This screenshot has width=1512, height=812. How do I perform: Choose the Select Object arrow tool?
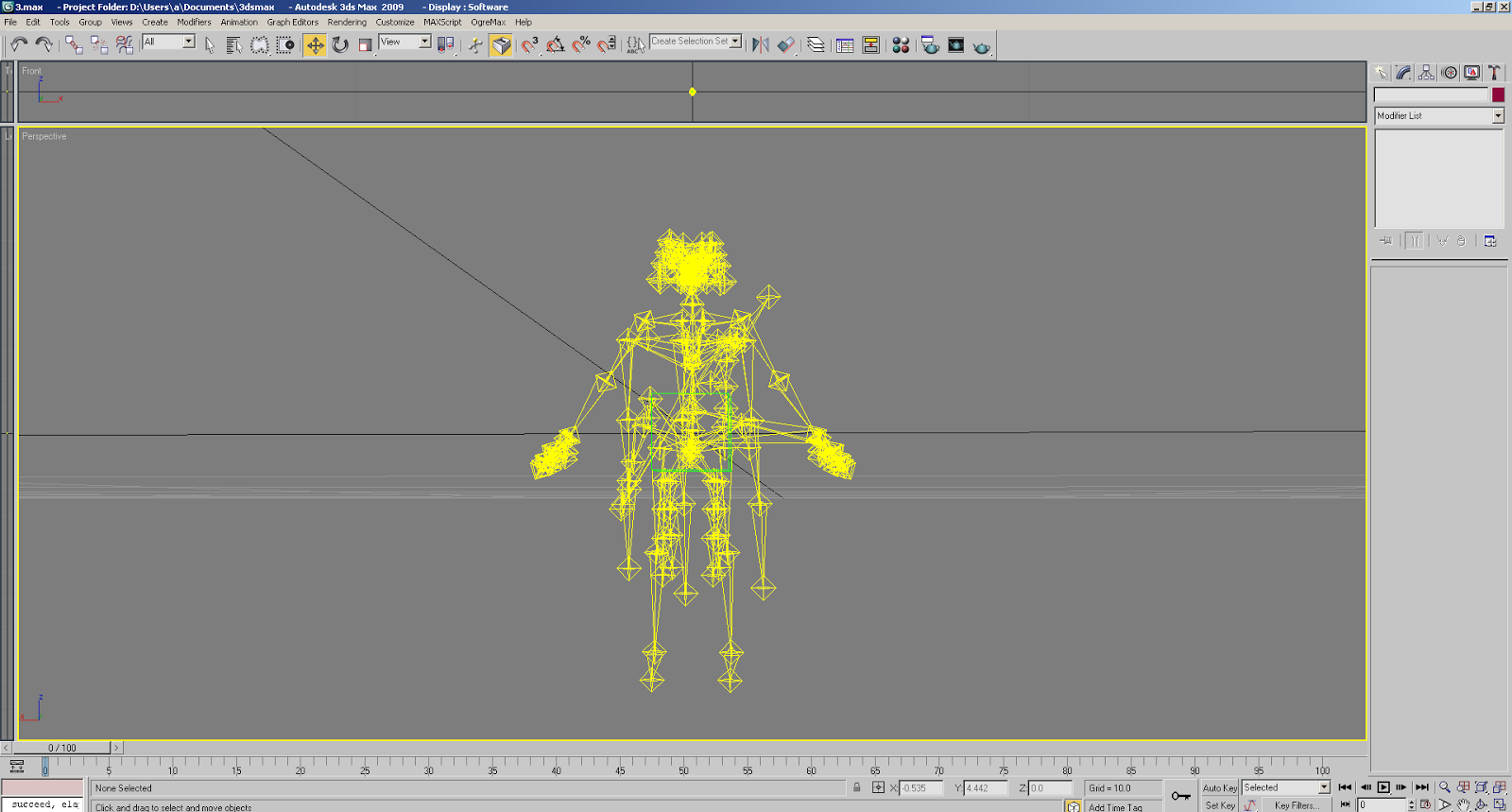tap(210, 44)
